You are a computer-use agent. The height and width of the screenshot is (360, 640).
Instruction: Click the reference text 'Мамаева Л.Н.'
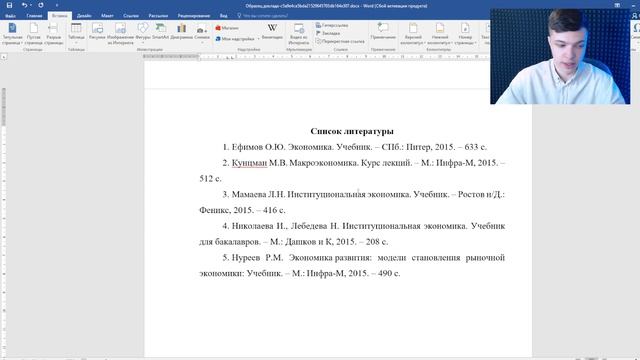point(258,194)
